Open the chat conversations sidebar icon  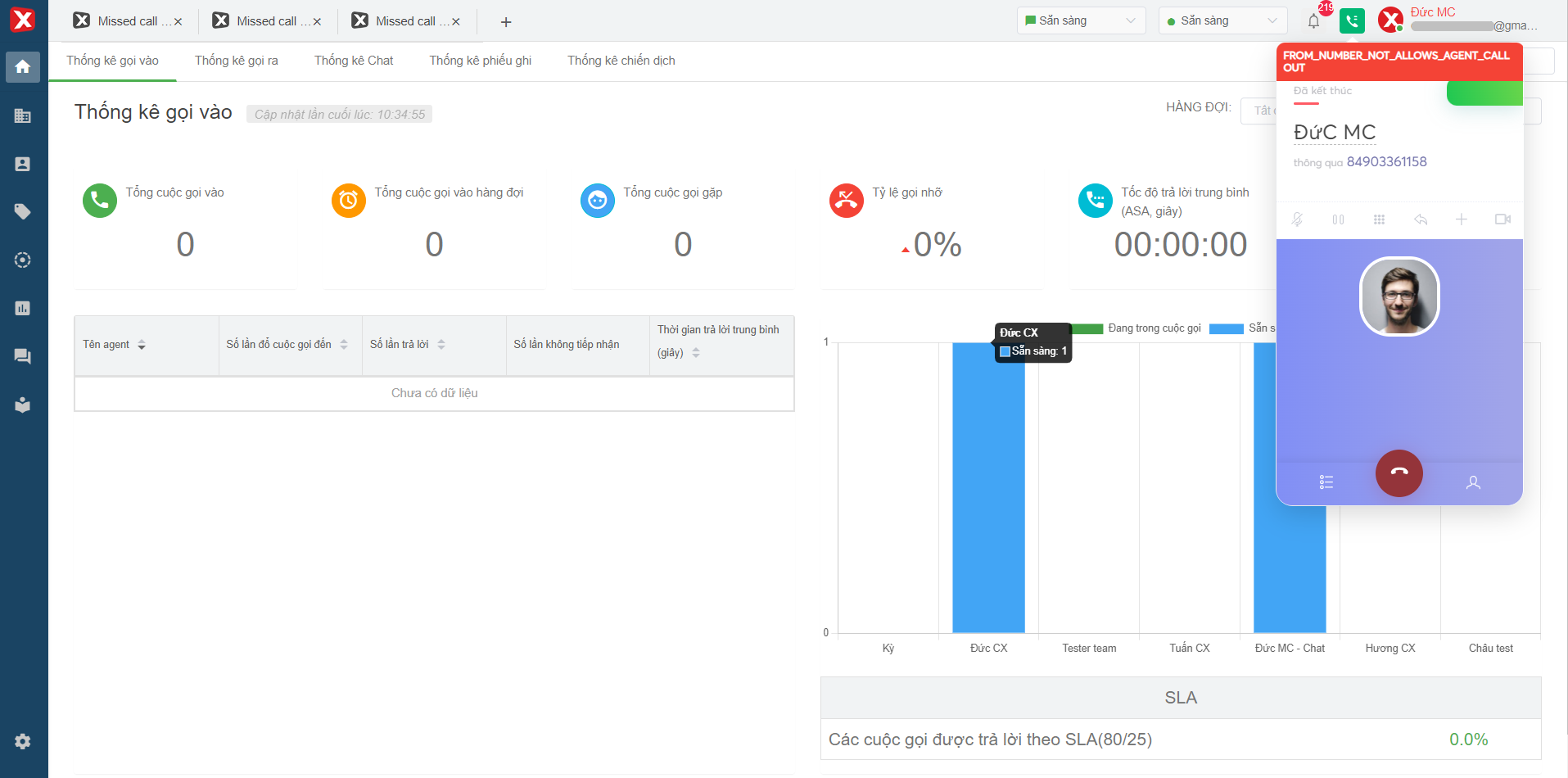[23, 356]
